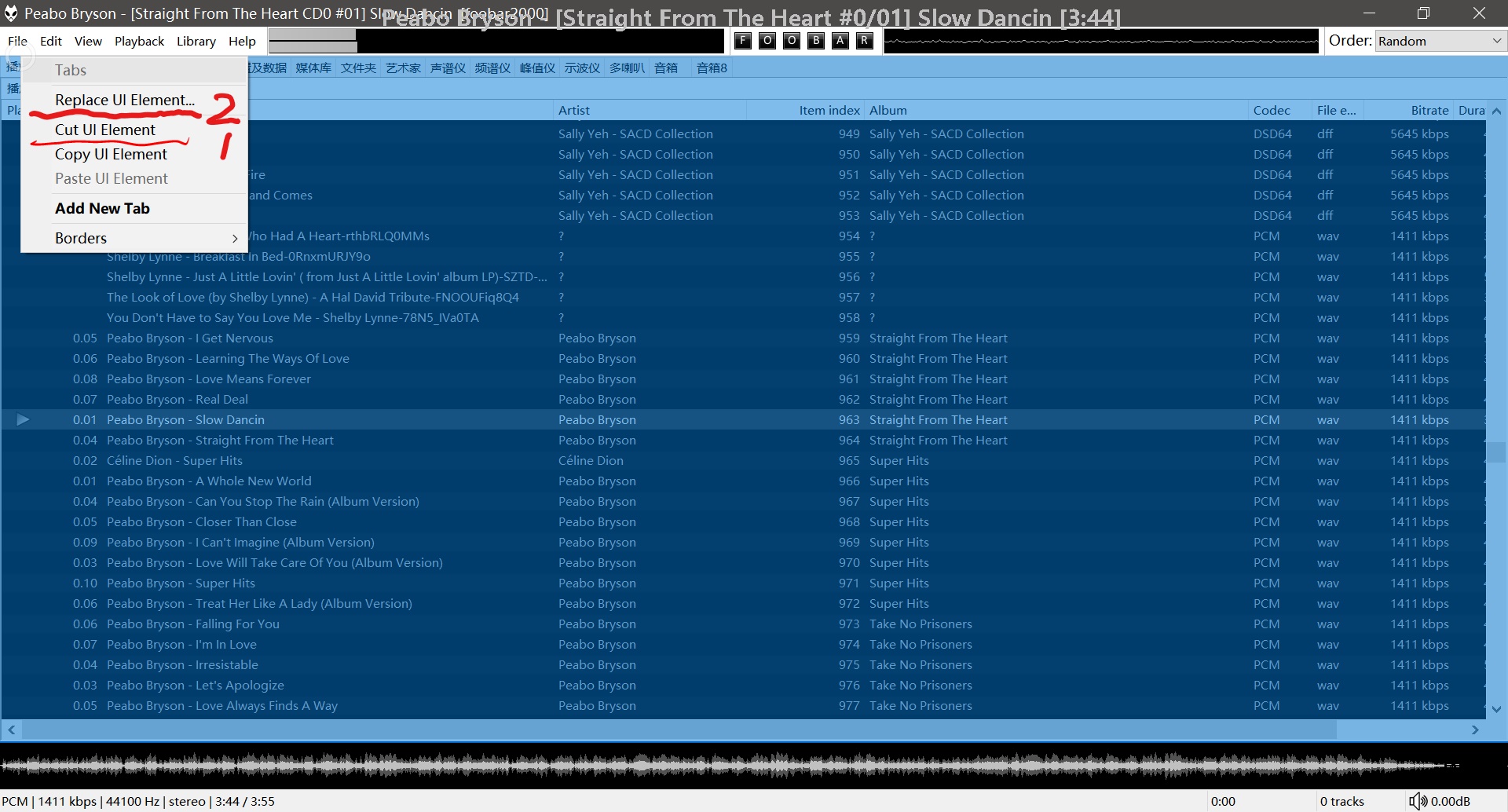Click the F button in the toolbar
The image size is (1508, 812).
coord(743,41)
